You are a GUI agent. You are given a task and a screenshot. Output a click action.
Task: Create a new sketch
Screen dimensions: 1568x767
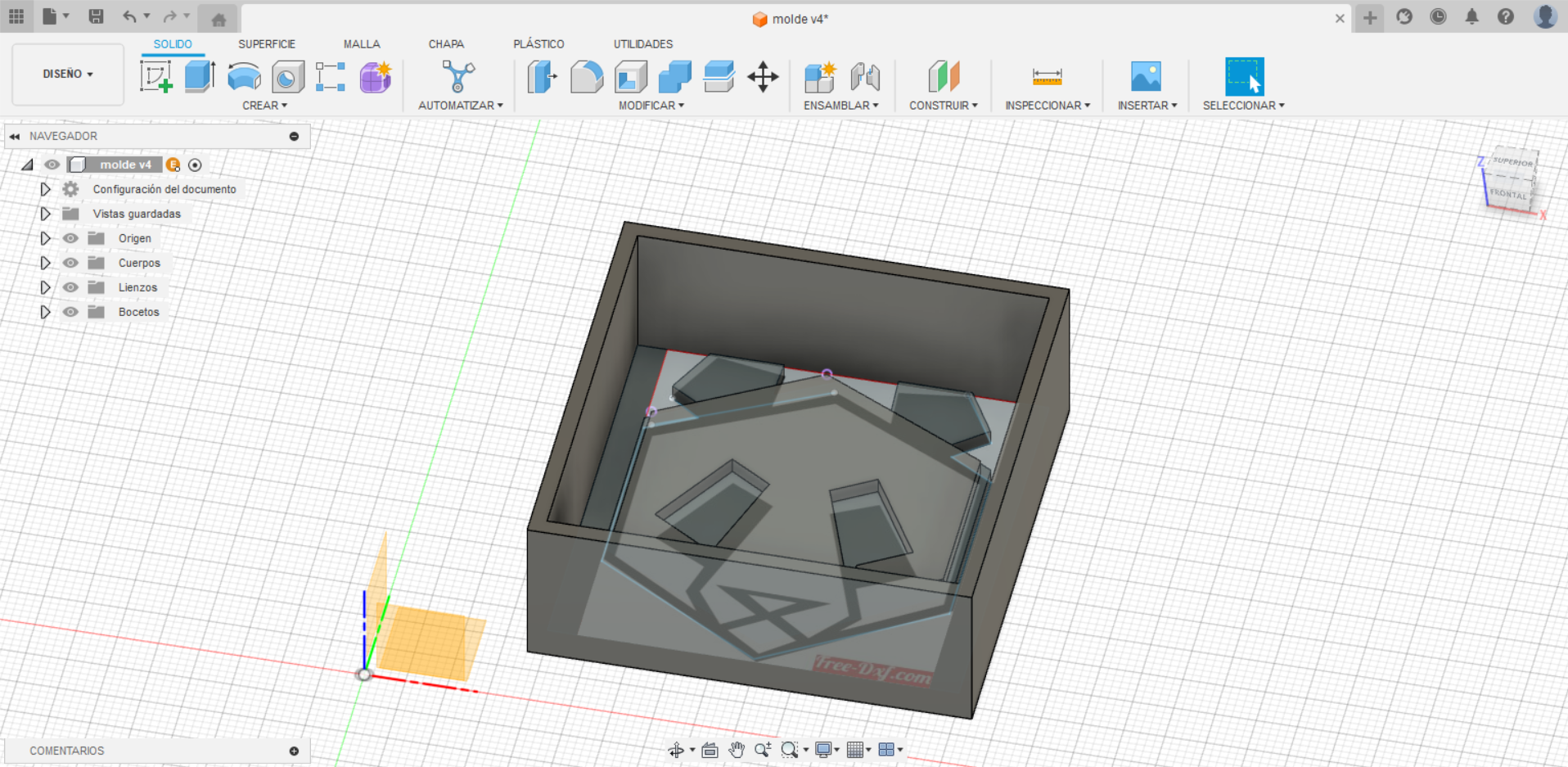(x=156, y=77)
